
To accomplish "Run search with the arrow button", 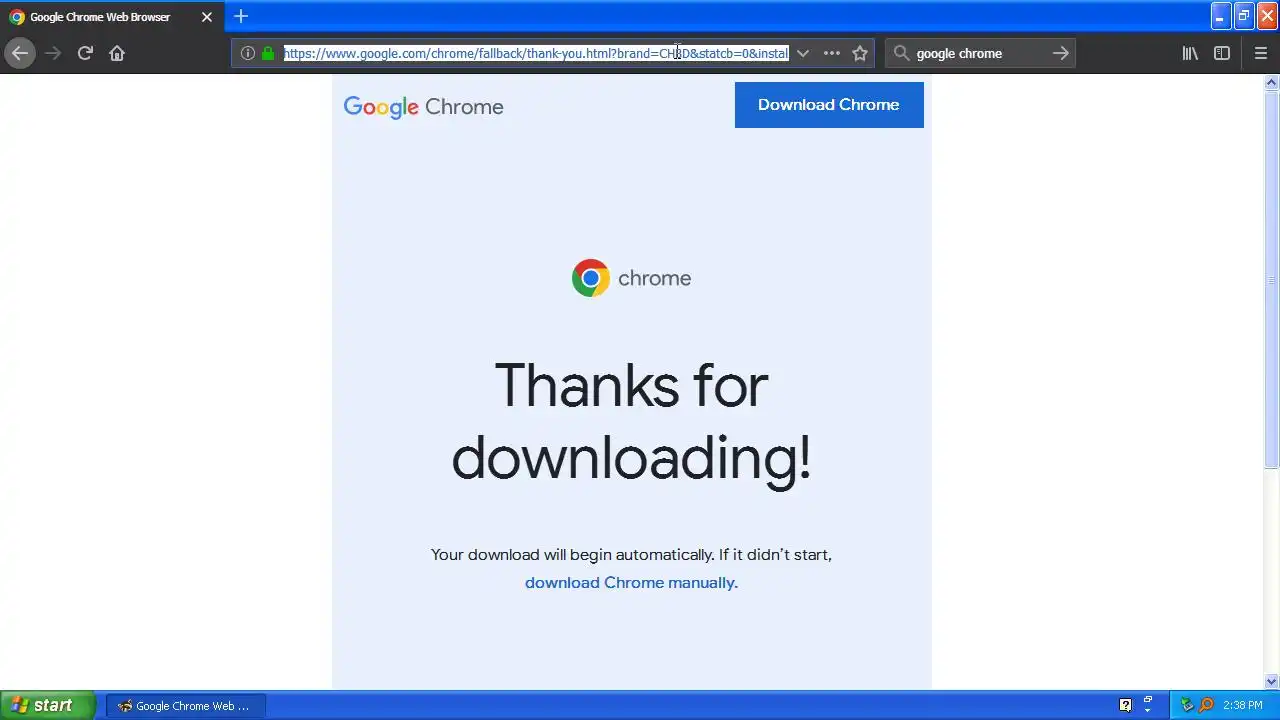I will coord(1061,53).
